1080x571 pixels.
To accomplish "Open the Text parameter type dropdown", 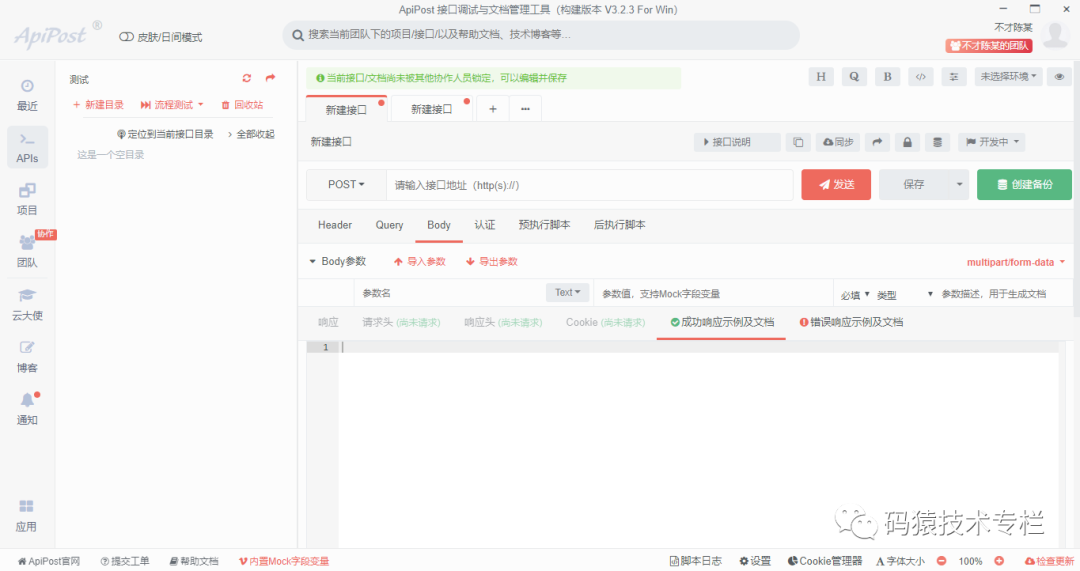I will (568, 292).
